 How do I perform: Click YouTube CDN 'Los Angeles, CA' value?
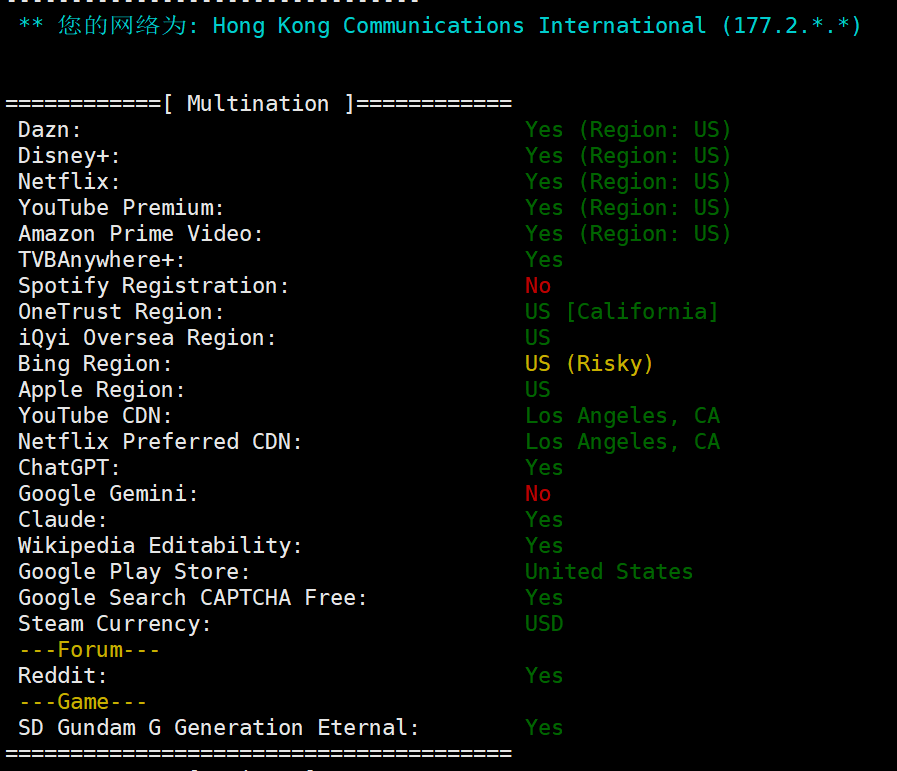click(622, 416)
